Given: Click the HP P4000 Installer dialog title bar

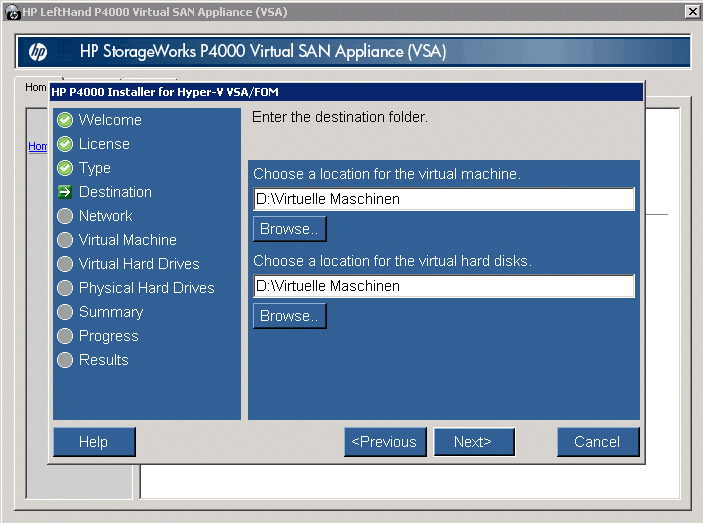Looking at the screenshot, I should pos(346,92).
